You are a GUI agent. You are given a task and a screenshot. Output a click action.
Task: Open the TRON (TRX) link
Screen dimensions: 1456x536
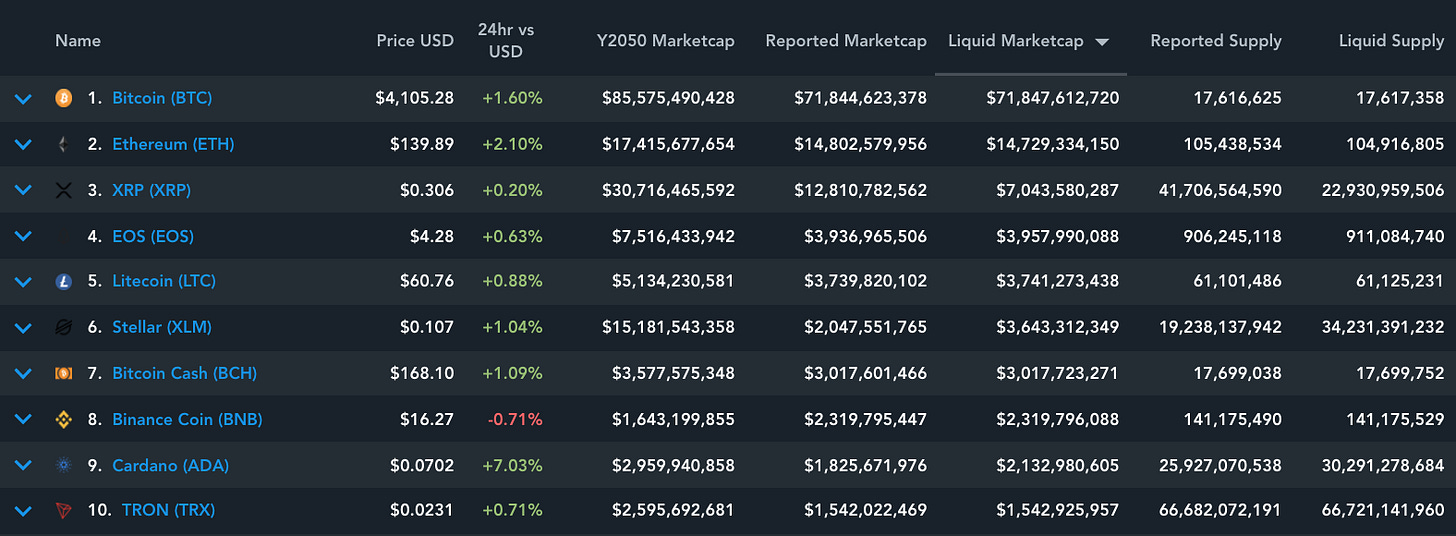coord(168,510)
